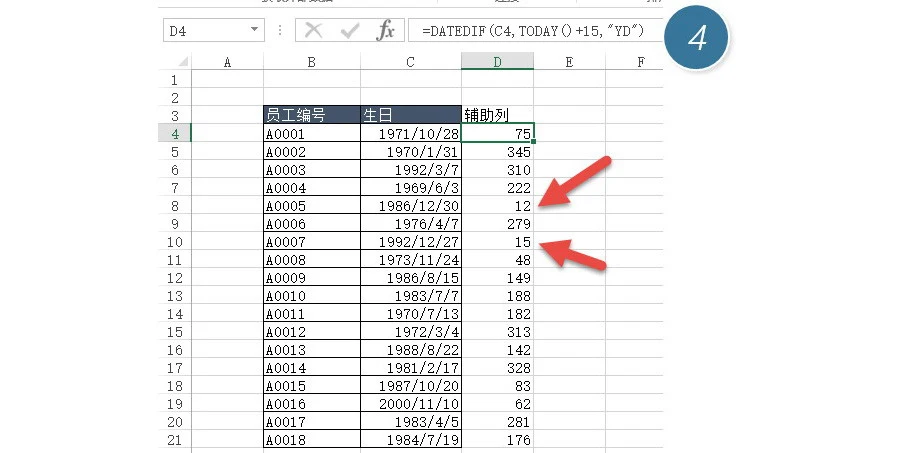
Task: Click the Cancel X formula button
Action: coord(314,31)
